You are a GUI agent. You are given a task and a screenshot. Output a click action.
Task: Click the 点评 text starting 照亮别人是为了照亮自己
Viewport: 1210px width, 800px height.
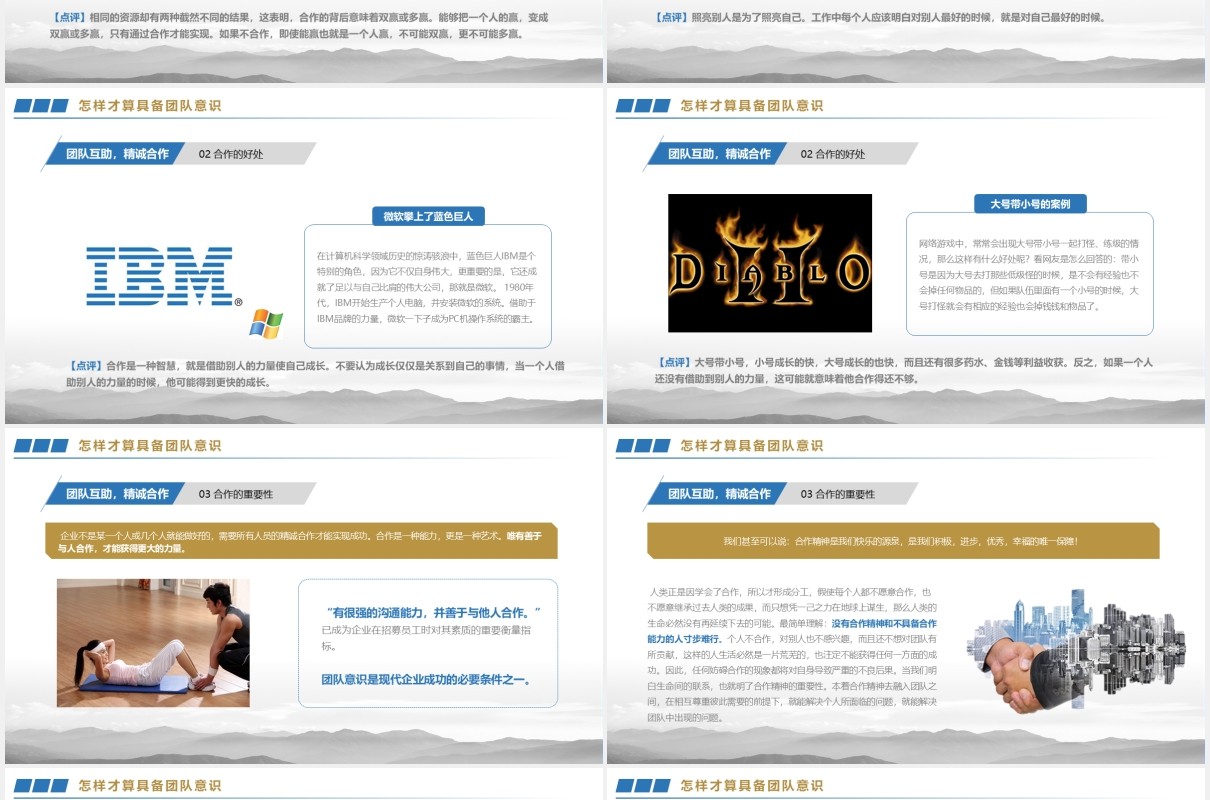coord(880,17)
